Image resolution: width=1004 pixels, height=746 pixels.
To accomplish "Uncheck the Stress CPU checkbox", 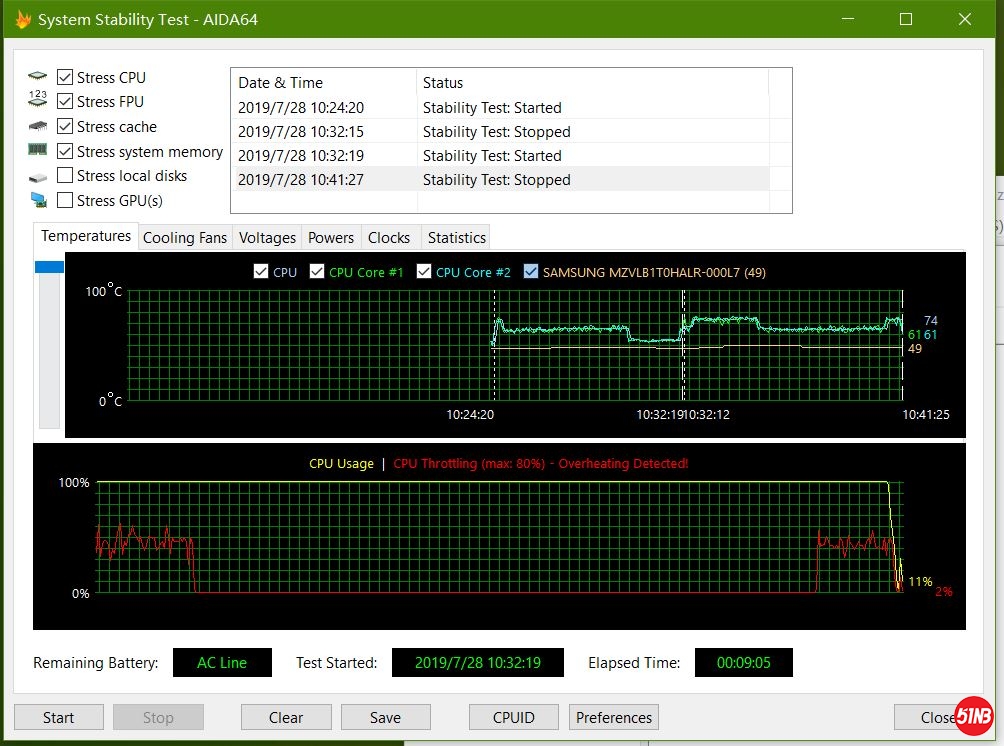I will click(x=65, y=77).
